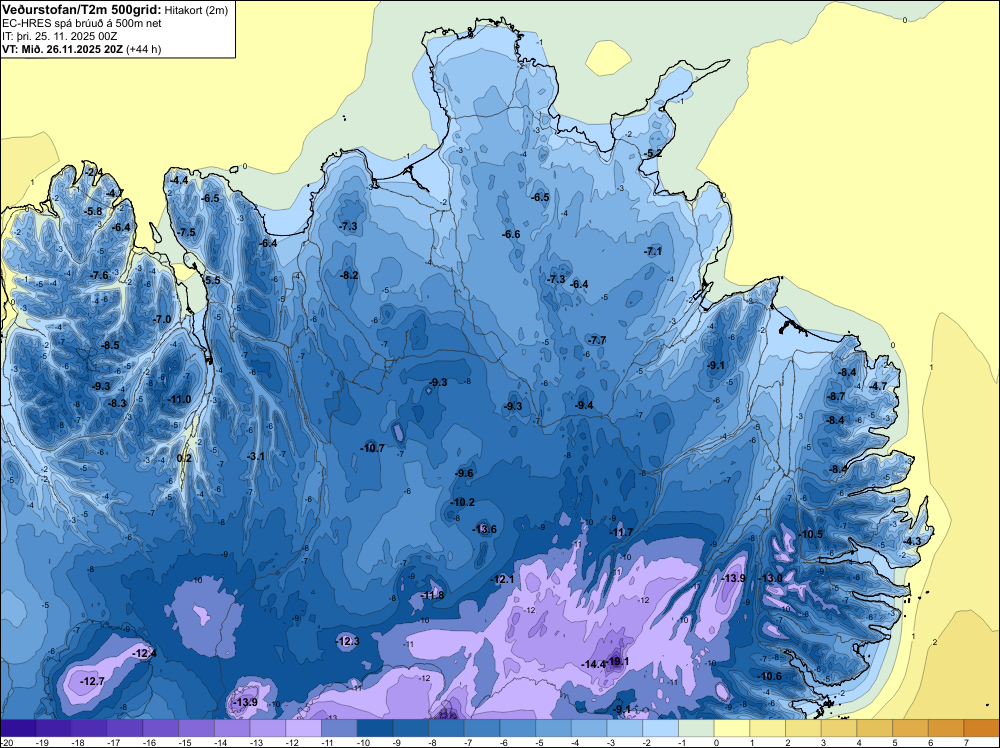
Task: Click the -13.0 temperature reading
Action: tap(770, 578)
